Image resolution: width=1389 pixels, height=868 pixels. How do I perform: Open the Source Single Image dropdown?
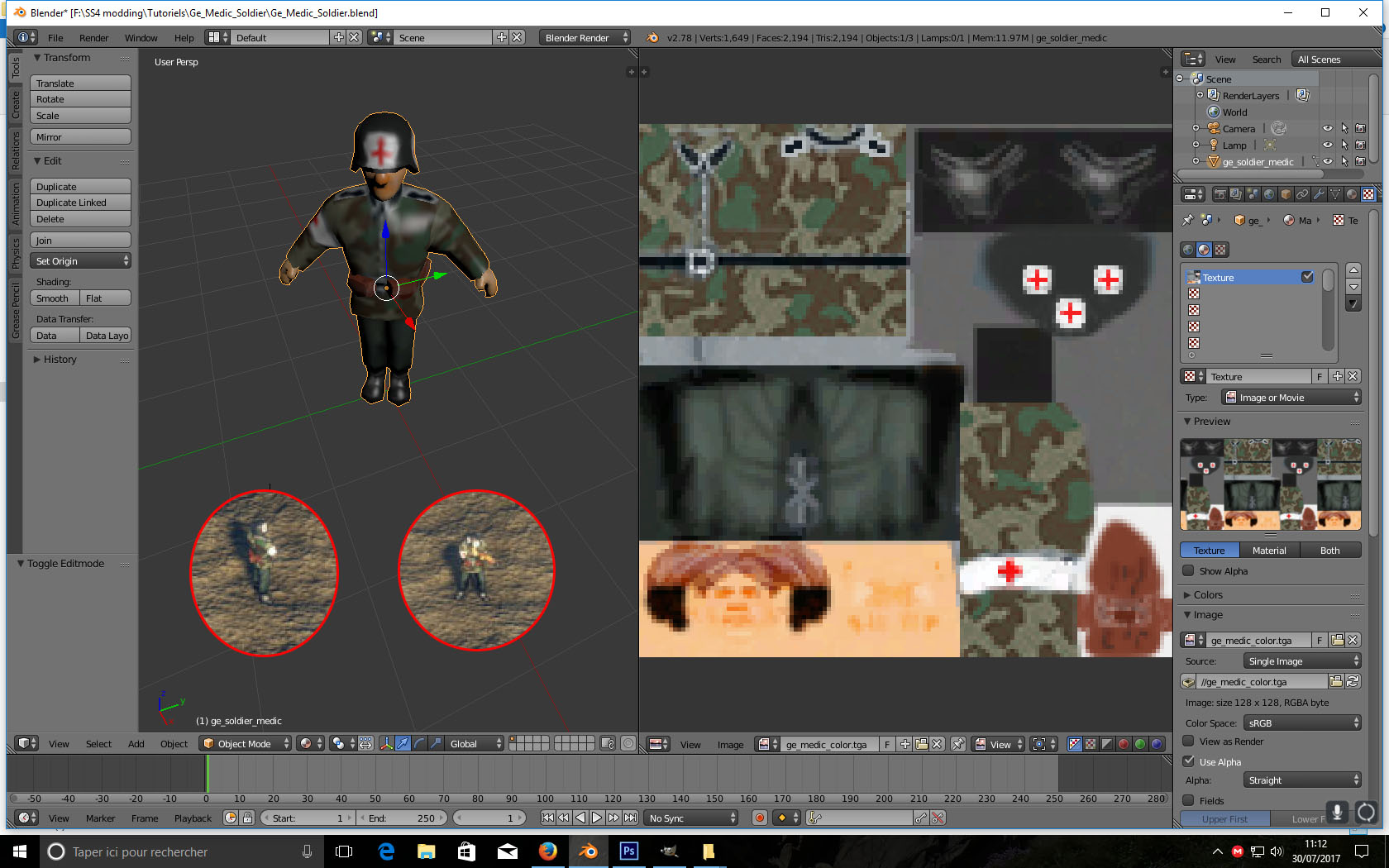1302,661
